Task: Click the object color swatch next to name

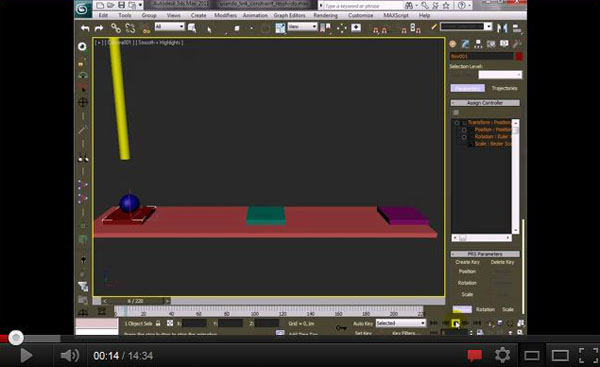Action: [x=519, y=56]
